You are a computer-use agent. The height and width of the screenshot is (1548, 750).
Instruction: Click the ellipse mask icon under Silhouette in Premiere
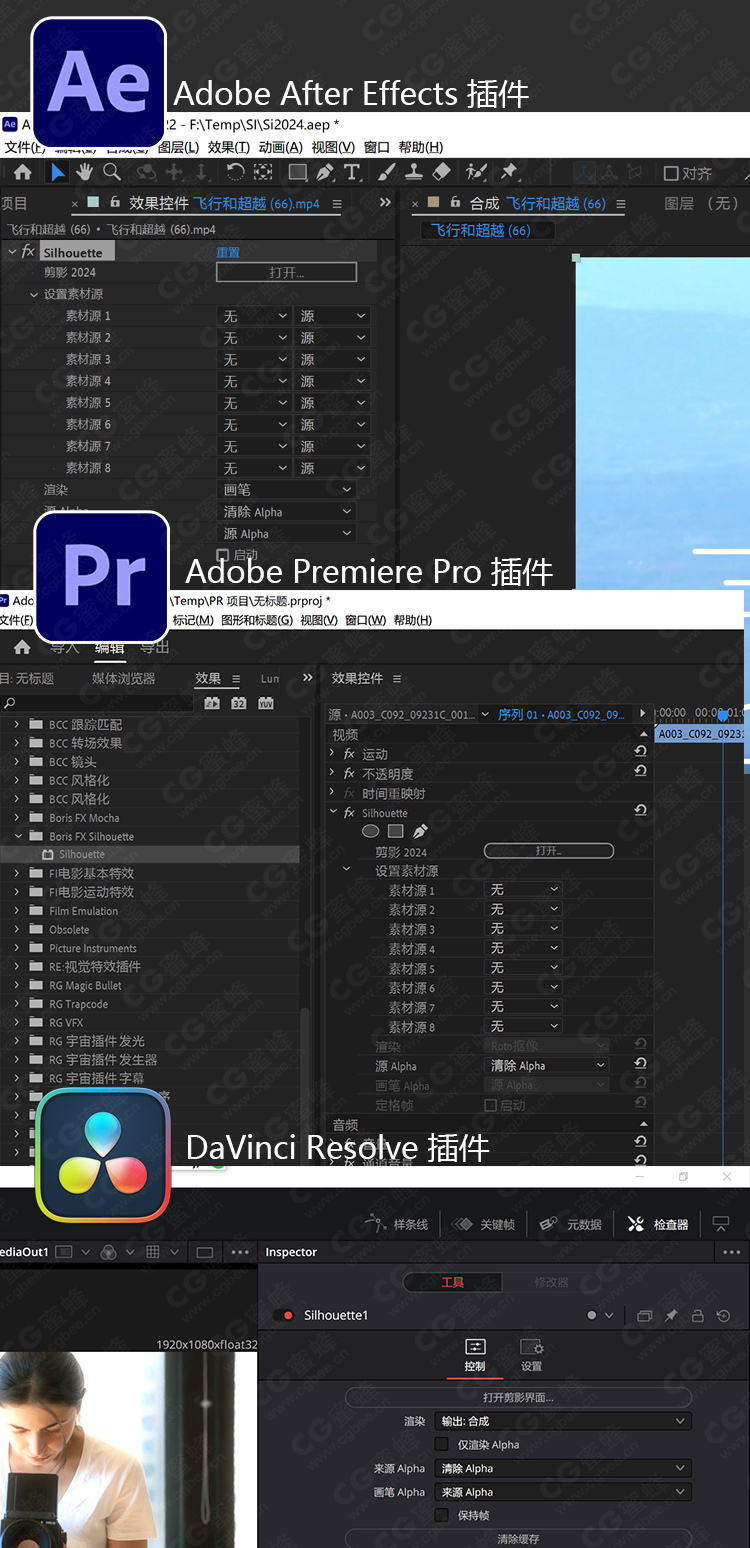point(370,831)
